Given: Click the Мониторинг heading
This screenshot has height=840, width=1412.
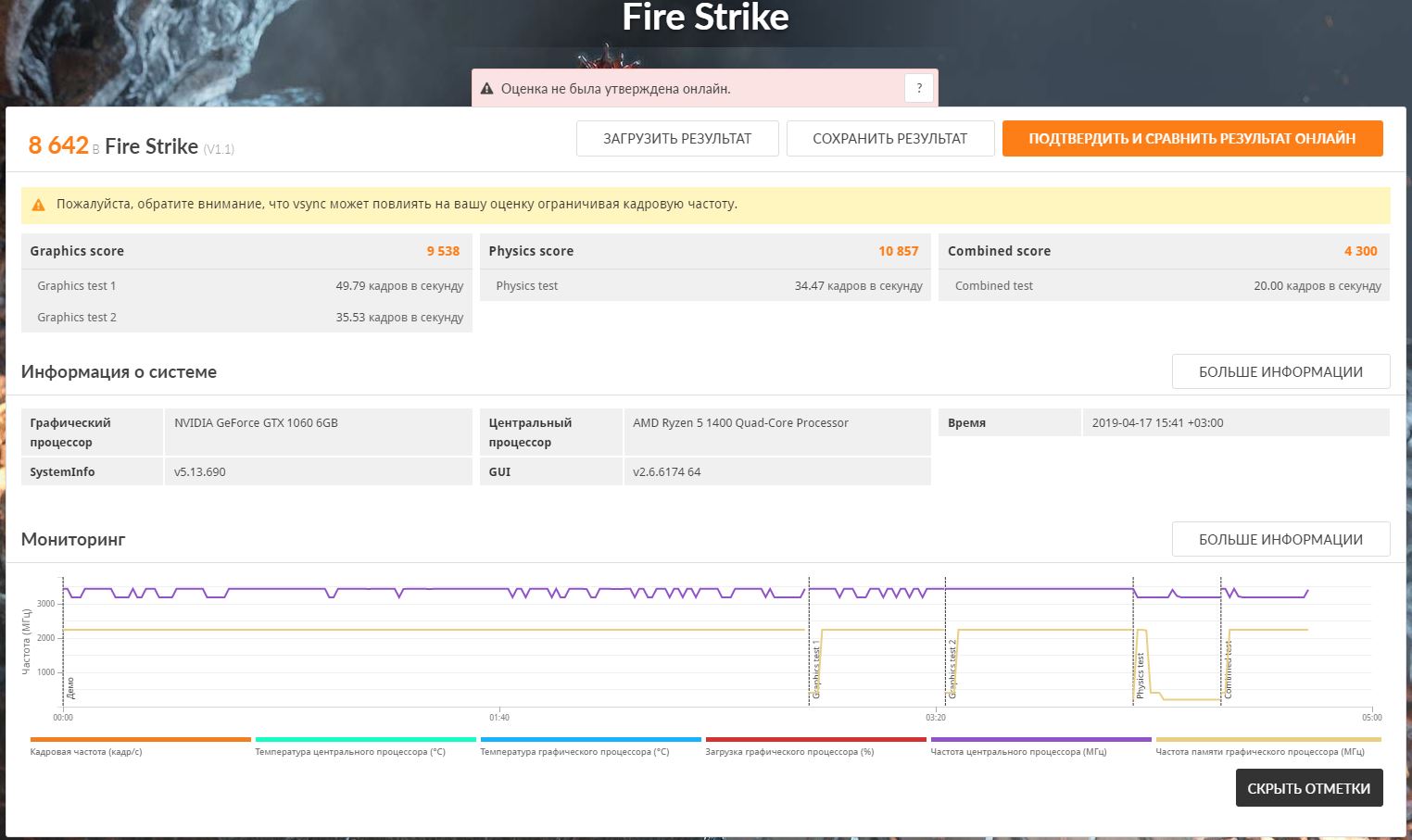Looking at the screenshot, I should click(73, 540).
